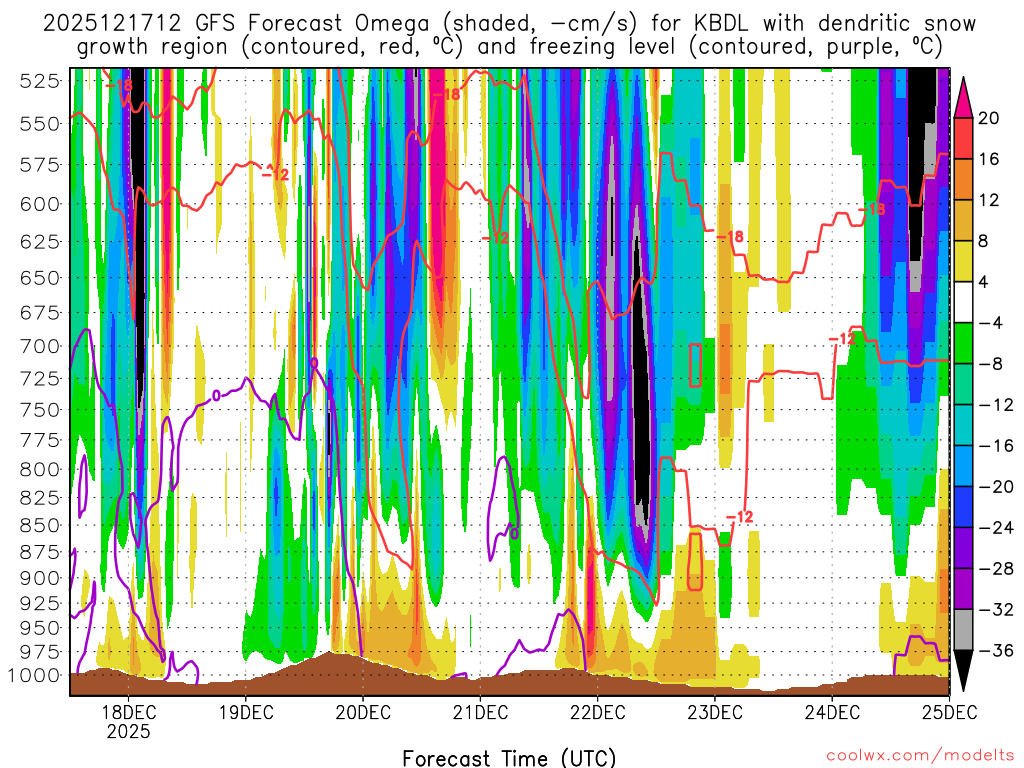Select the year 2025 below 18DEC

click(128, 731)
